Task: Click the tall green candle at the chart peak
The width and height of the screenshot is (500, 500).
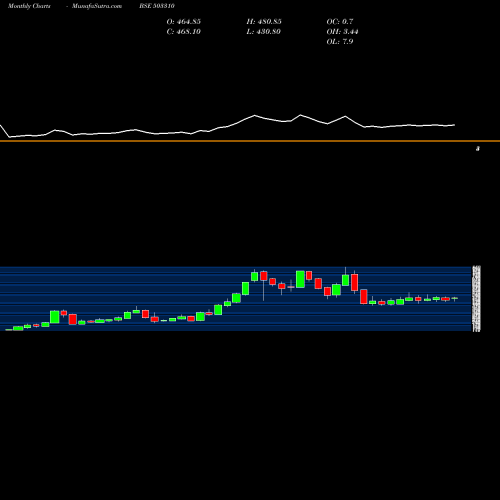Action: coord(300,279)
